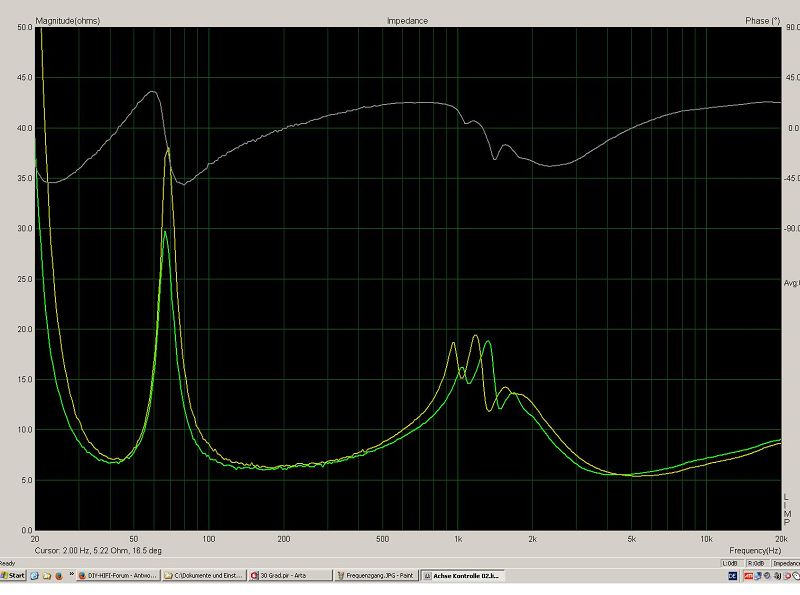Launch Firefox from the quick launch bar
Screen dimensions: 800x595
pos(59,576)
